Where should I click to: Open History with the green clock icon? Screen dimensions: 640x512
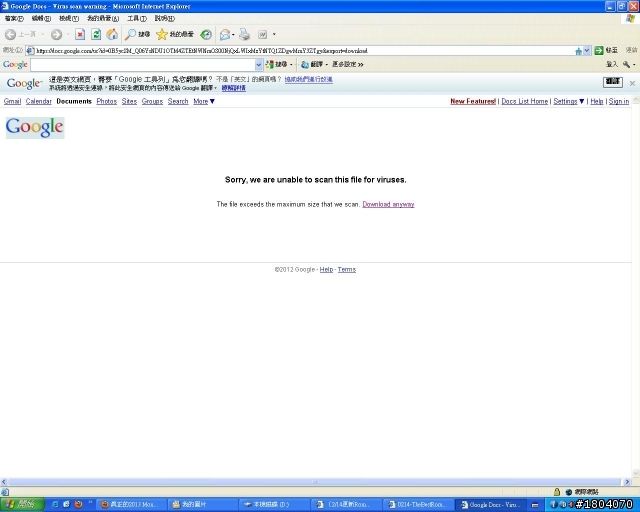click(x=206, y=35)
